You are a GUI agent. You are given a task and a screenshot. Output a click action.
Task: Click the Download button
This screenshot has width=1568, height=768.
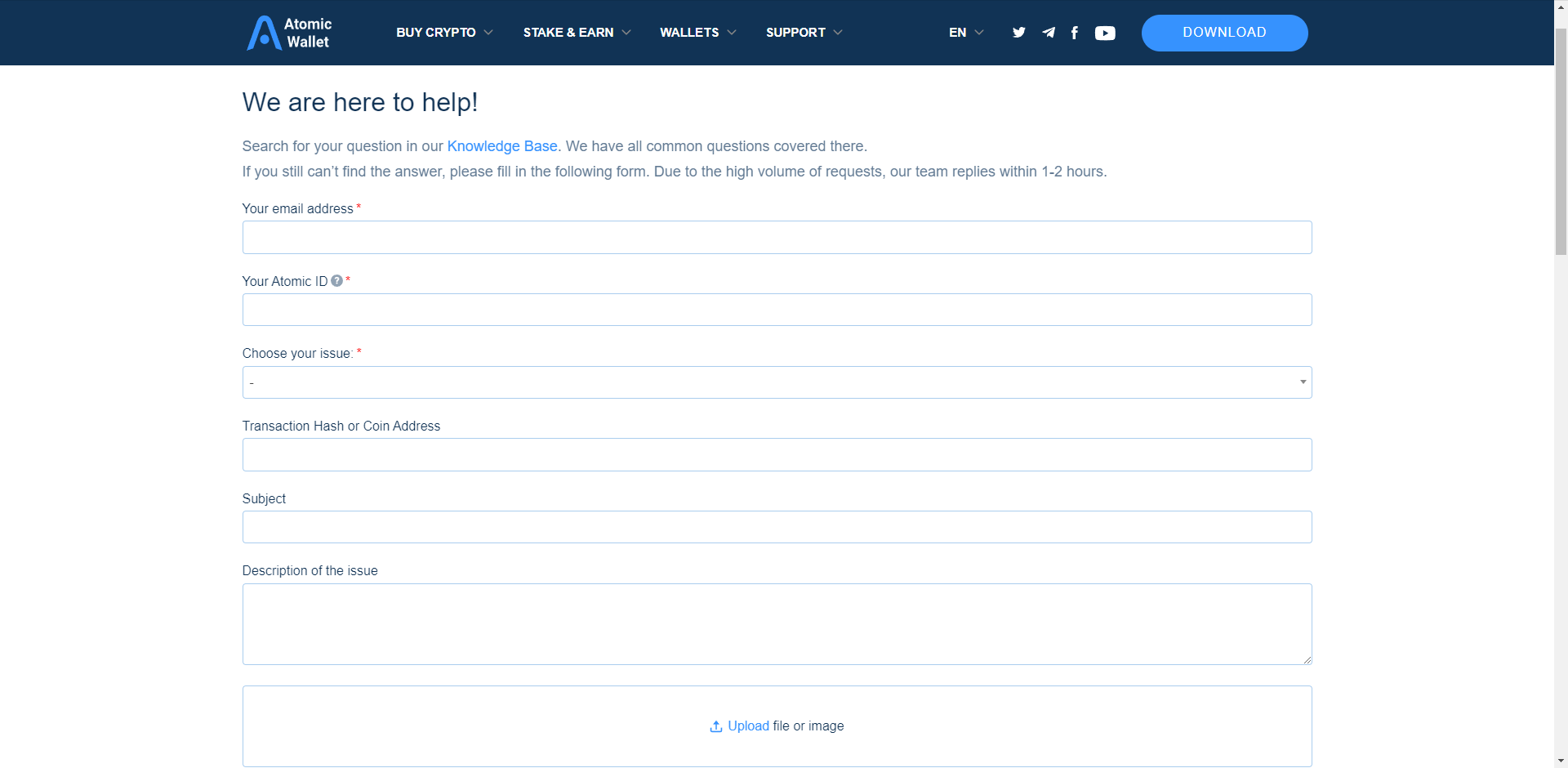point(1224,33)
